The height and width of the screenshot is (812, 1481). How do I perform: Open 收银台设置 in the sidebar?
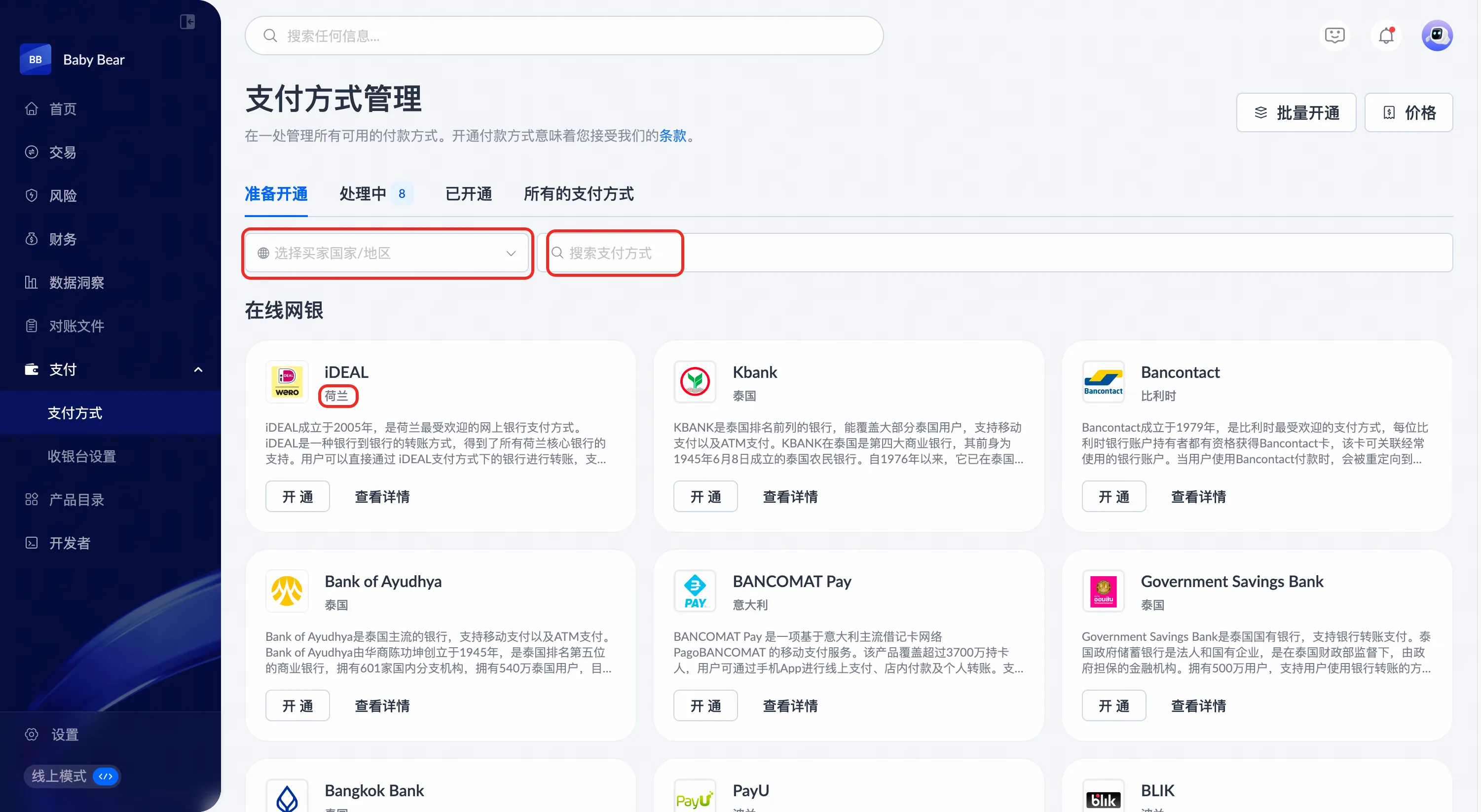click(x=81, y=456)
